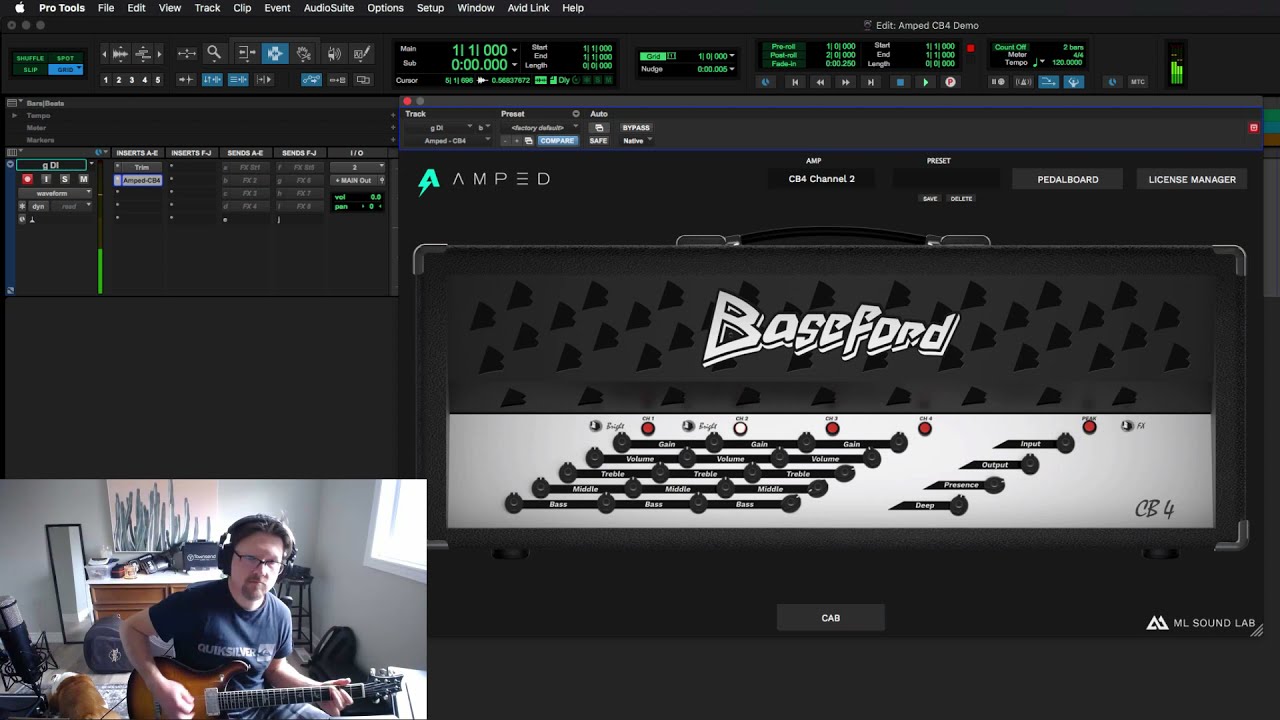Expand the Tempo ruler
The image size is (1280, 720).
pos(14,116)
